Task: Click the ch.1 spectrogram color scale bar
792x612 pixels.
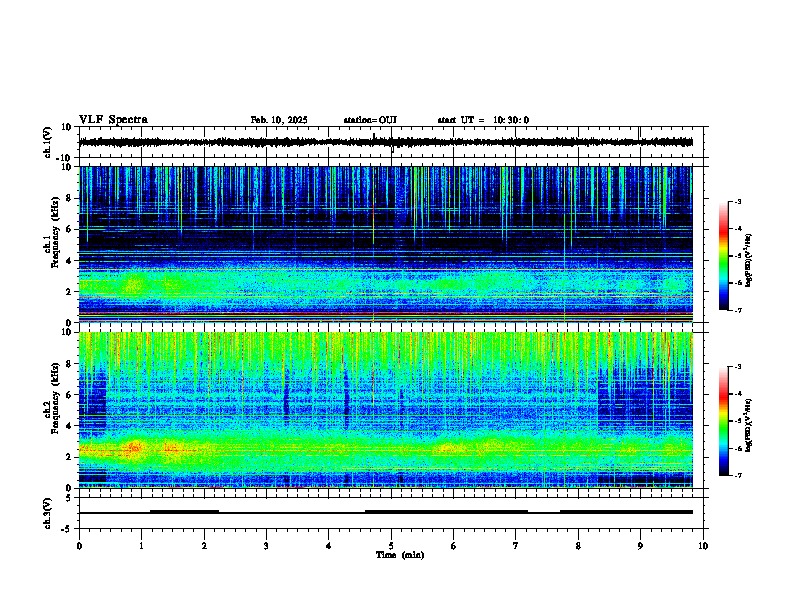Action: tap(723, 256)
